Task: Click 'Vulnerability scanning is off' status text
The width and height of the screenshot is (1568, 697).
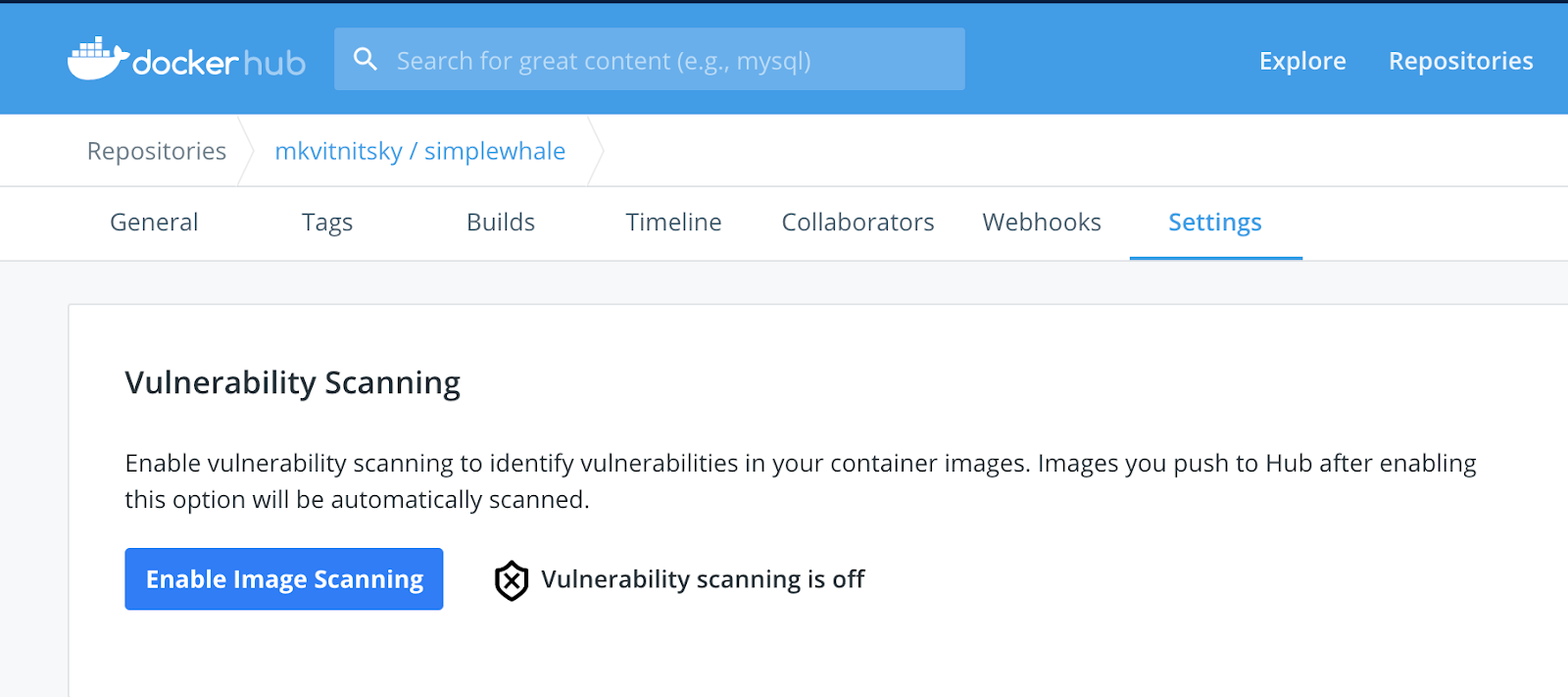Action: pos(703,579)
